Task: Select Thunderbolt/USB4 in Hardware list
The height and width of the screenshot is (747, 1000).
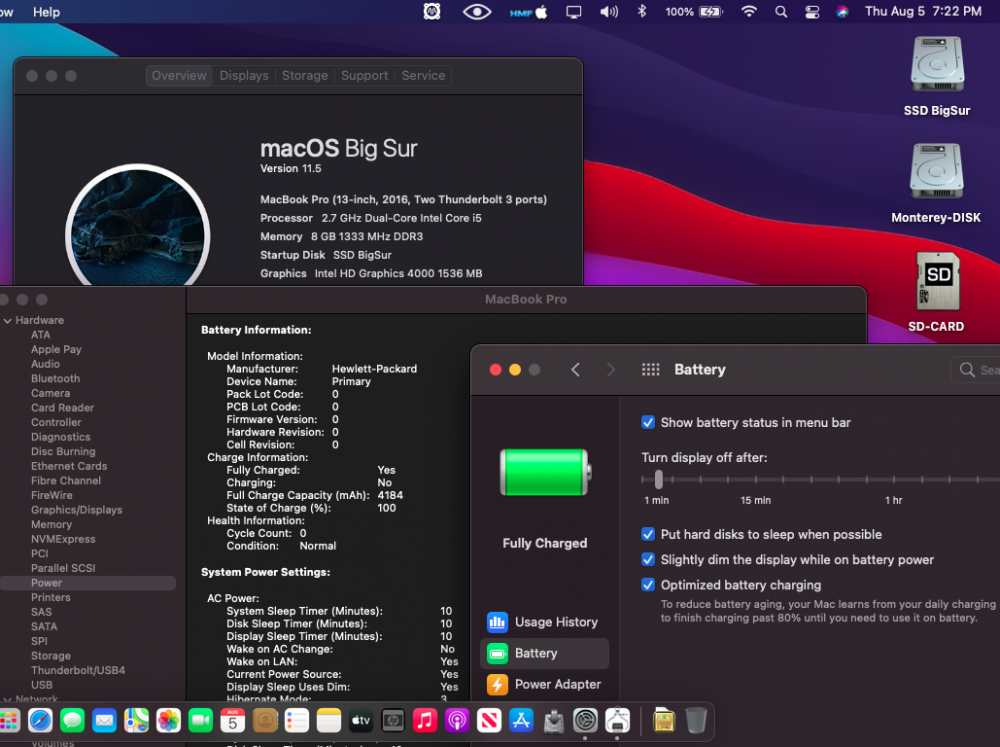Action: pyautogui.click(x=78, y=670)
